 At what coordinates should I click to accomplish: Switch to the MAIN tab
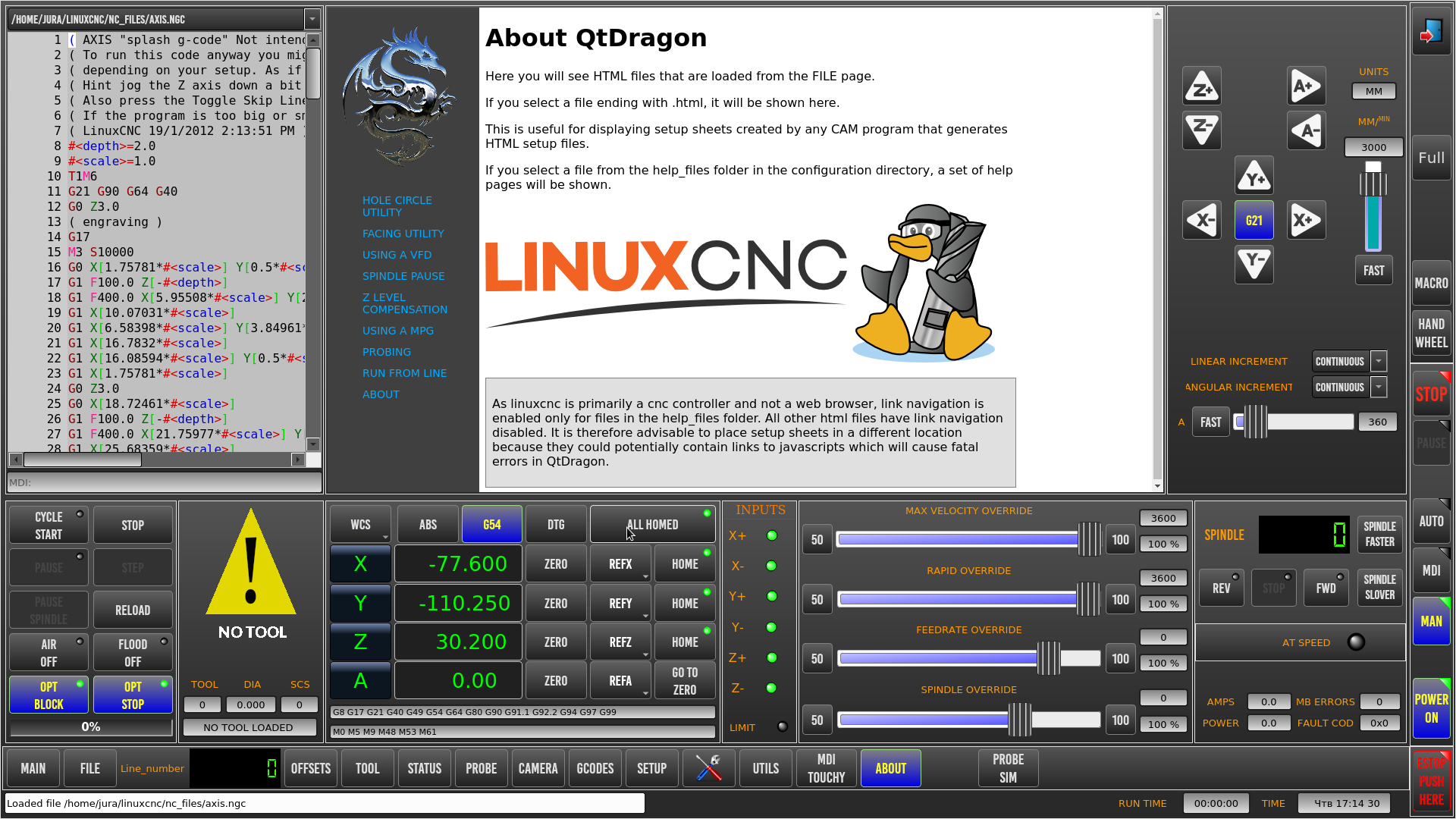pos(33,768)
